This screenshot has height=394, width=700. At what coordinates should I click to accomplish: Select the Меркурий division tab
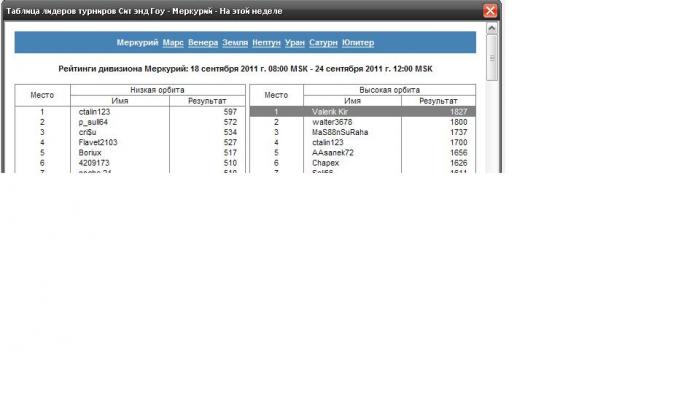coord(138,43)
